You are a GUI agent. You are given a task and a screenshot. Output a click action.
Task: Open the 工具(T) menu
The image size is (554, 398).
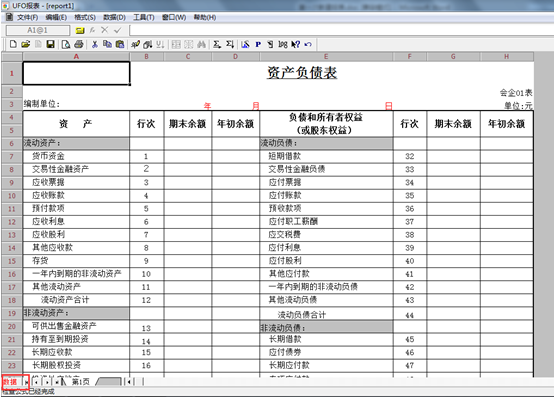click(x=144, y=17)
